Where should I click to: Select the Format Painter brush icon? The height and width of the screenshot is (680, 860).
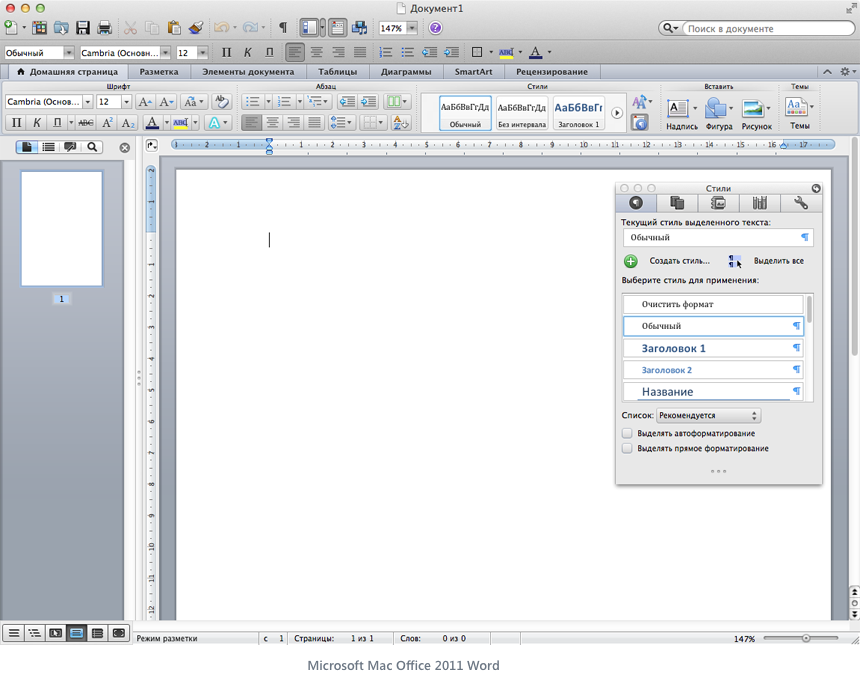point(196,27)
